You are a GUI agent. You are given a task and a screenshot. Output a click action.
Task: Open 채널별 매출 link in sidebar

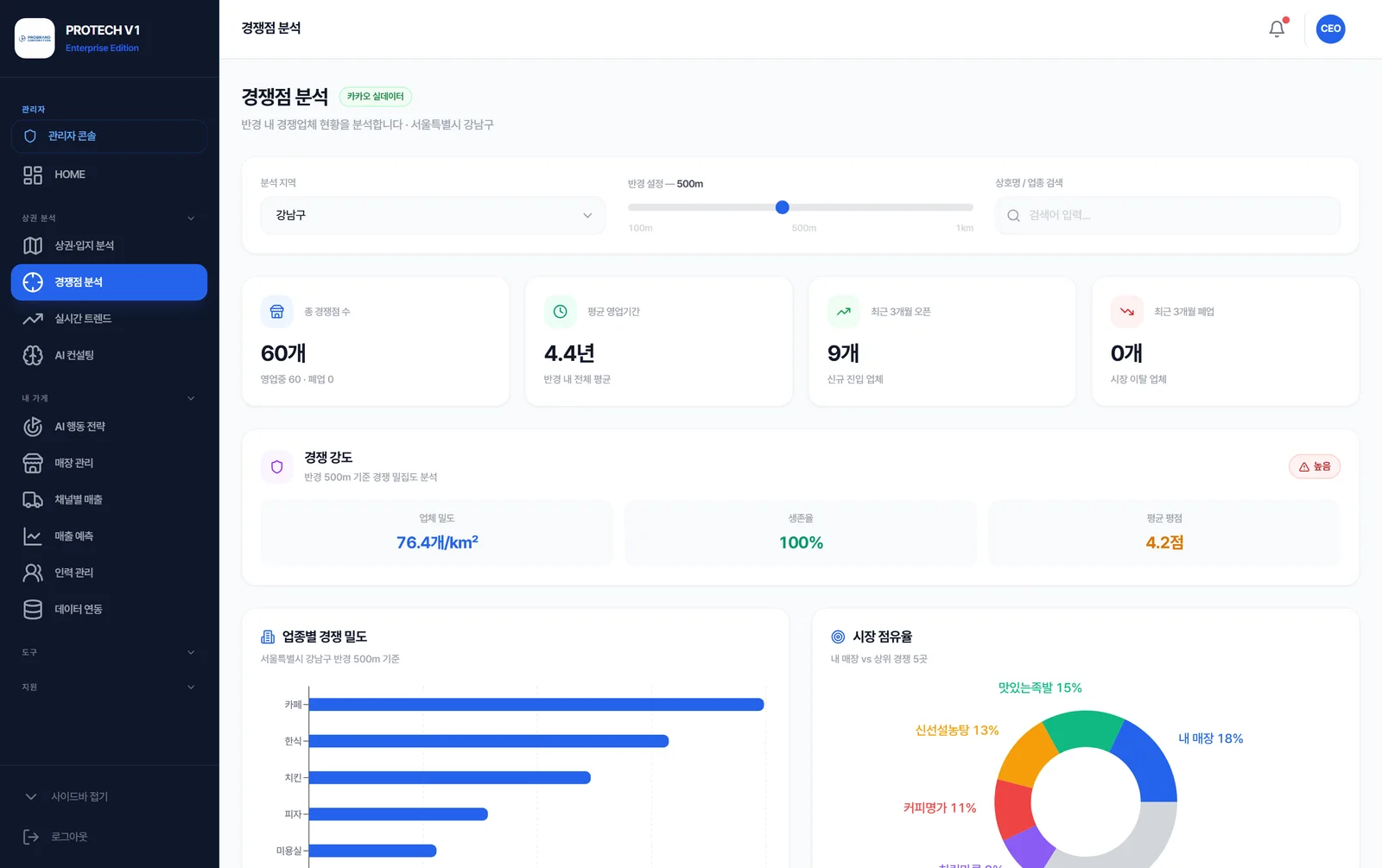coord(109,500)
